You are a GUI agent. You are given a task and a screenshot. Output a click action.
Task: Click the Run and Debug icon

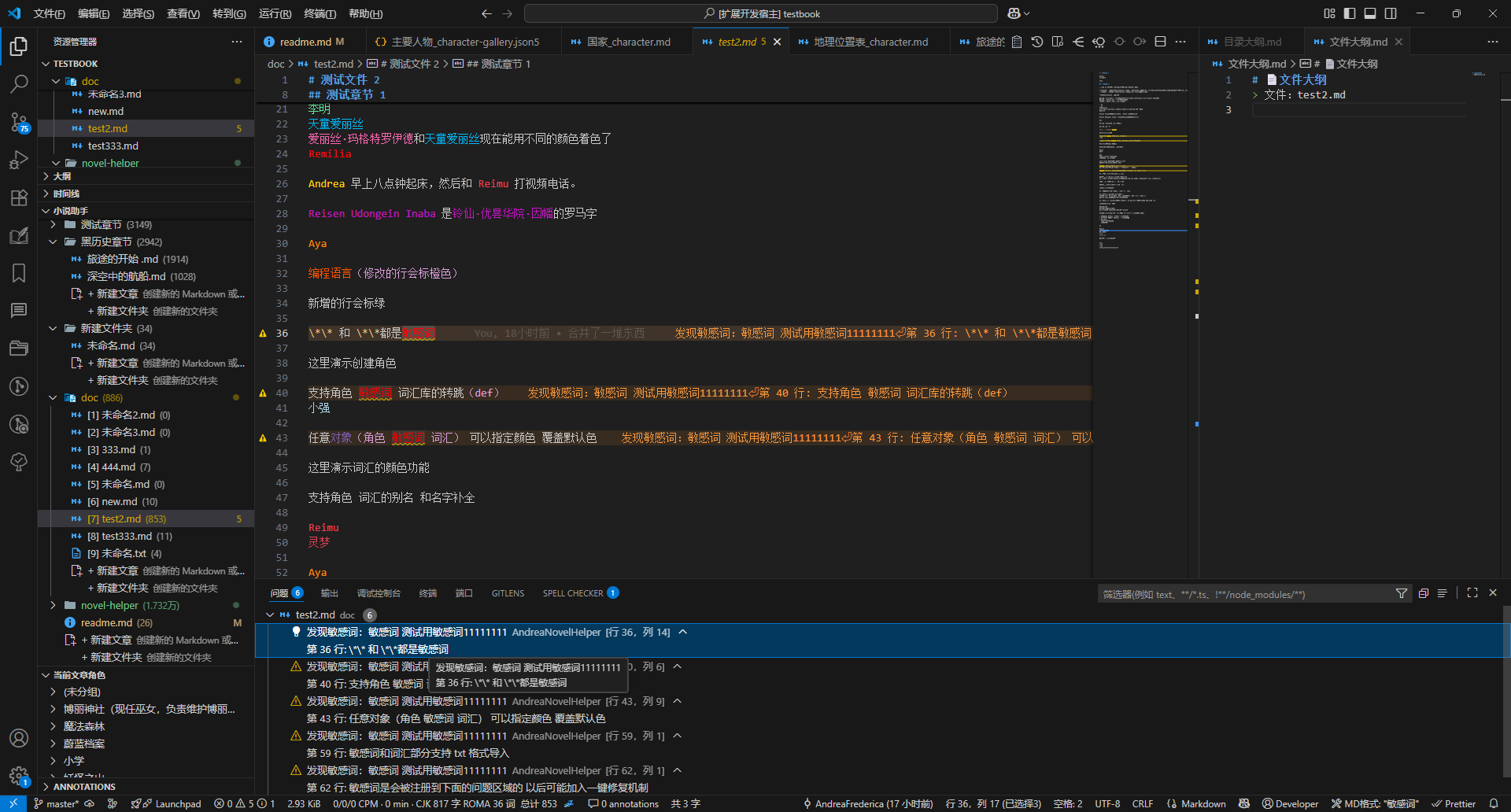pyautogui.click(x=19, y=160)
